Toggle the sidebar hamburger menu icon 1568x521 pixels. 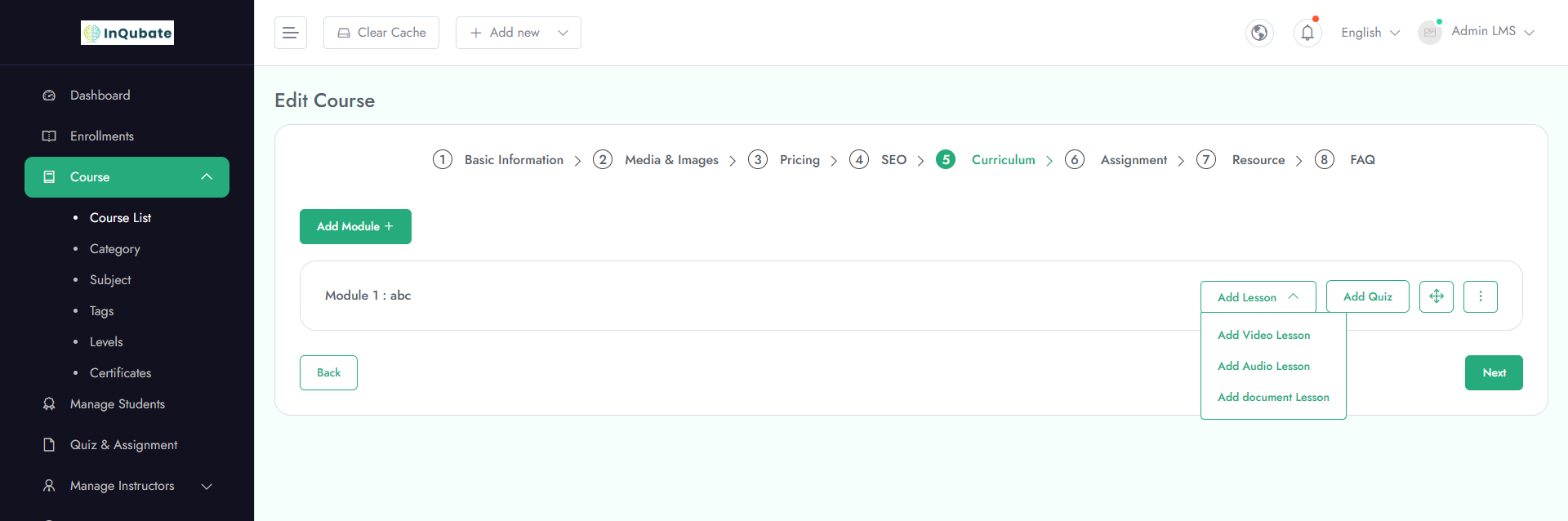coord(290,33)
